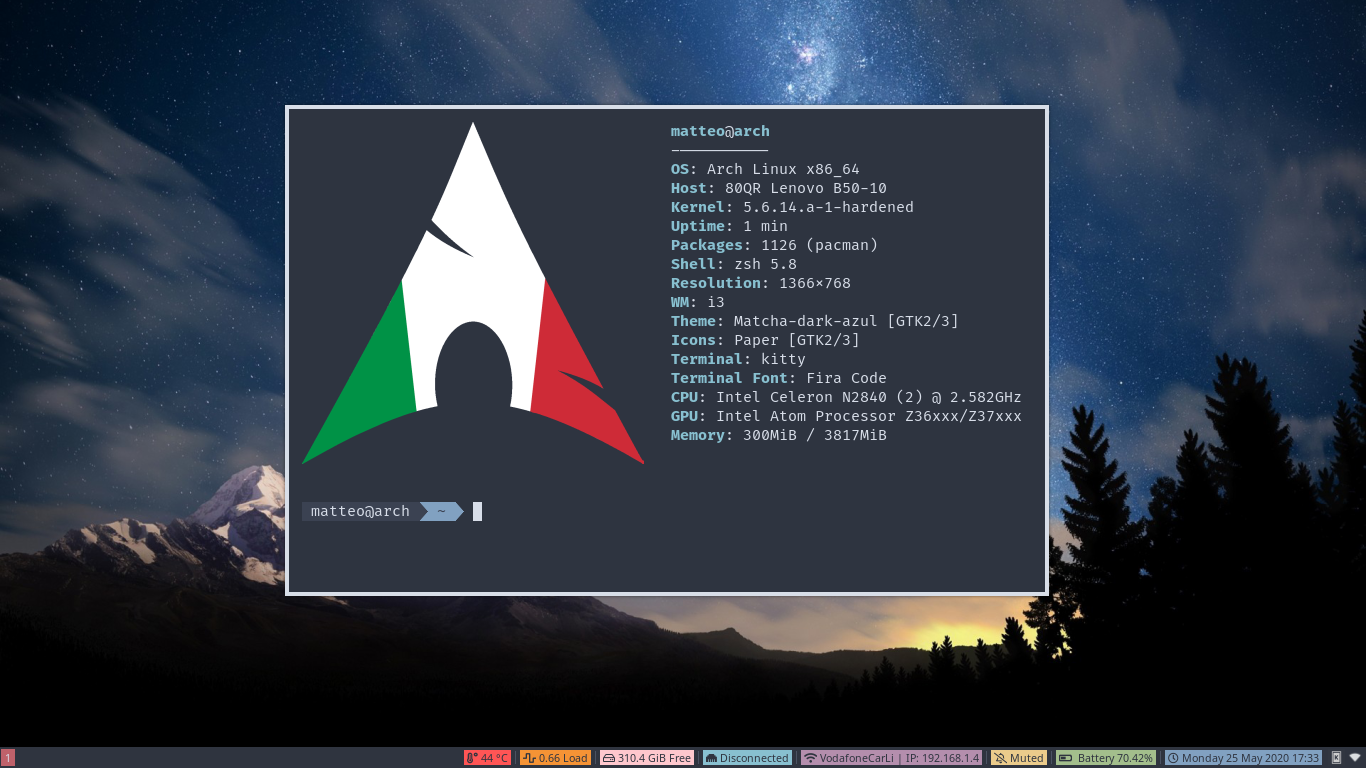Click the Resolution: 1366x768 line

[x=761, y=283]
